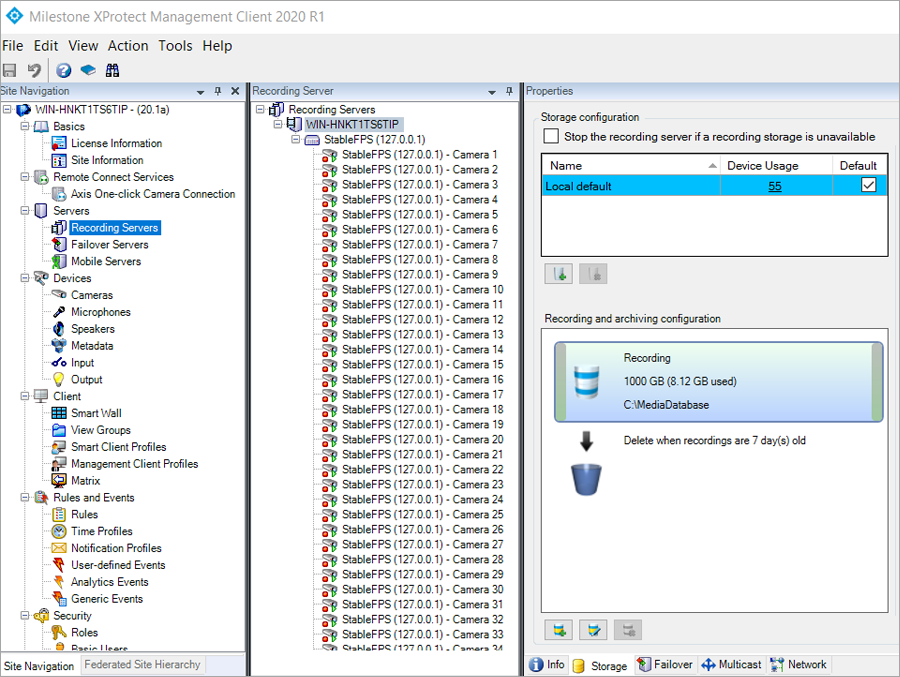Click the edit recording storage icon
Viewport: 900px width, 677px height.
tap(593, 630)
